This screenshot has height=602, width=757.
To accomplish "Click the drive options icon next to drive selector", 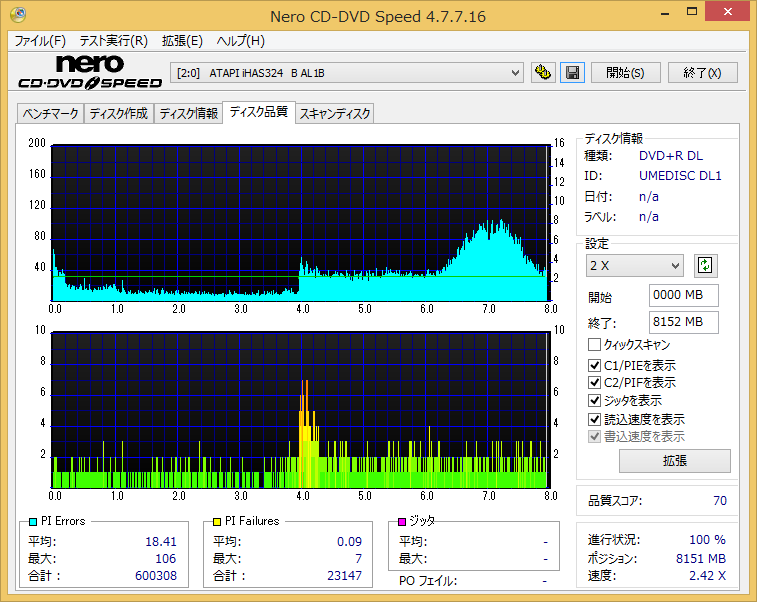I will click(x=543, y=73).
